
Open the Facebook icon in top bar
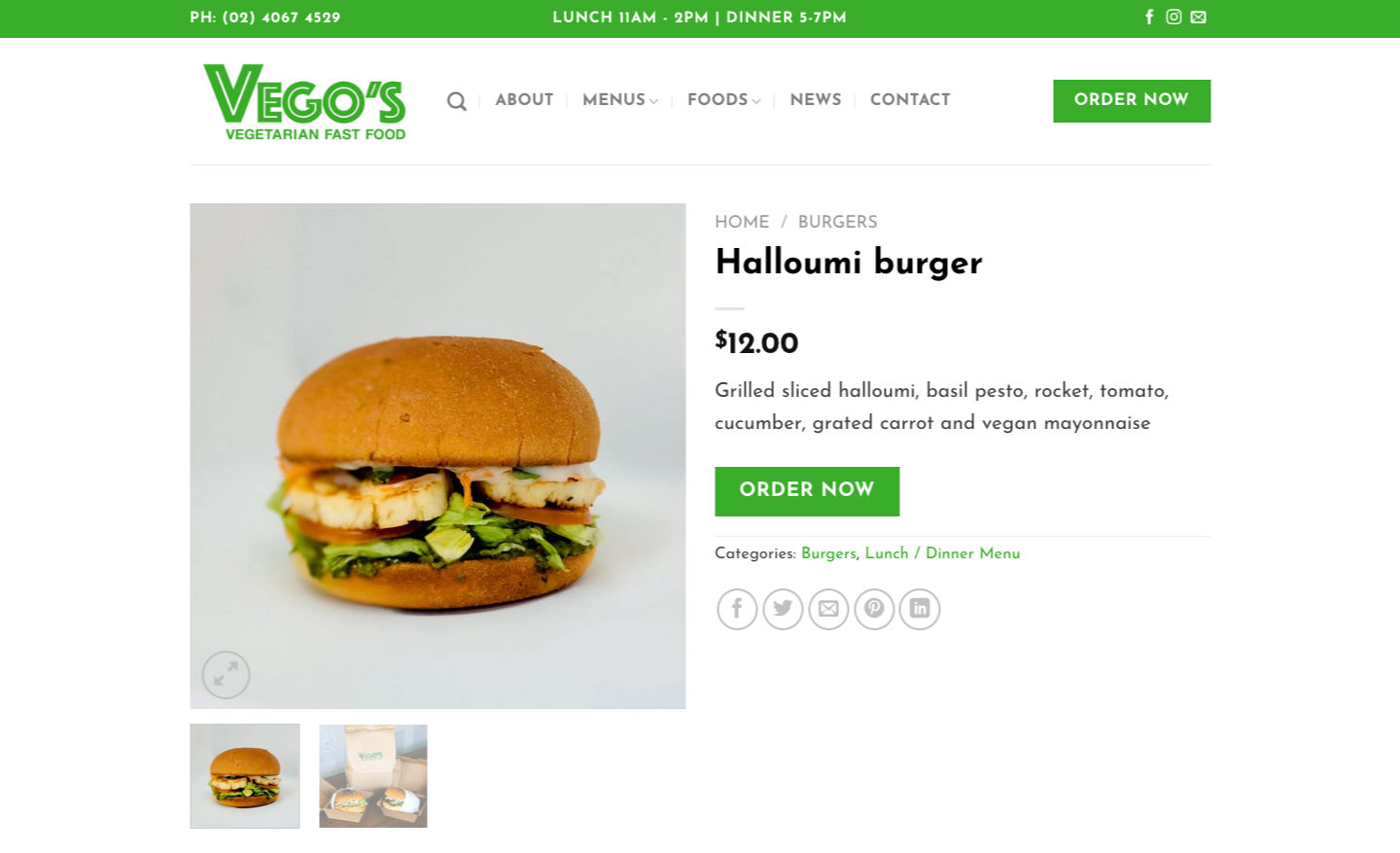pyautogui.click(x=1149, y=17)
